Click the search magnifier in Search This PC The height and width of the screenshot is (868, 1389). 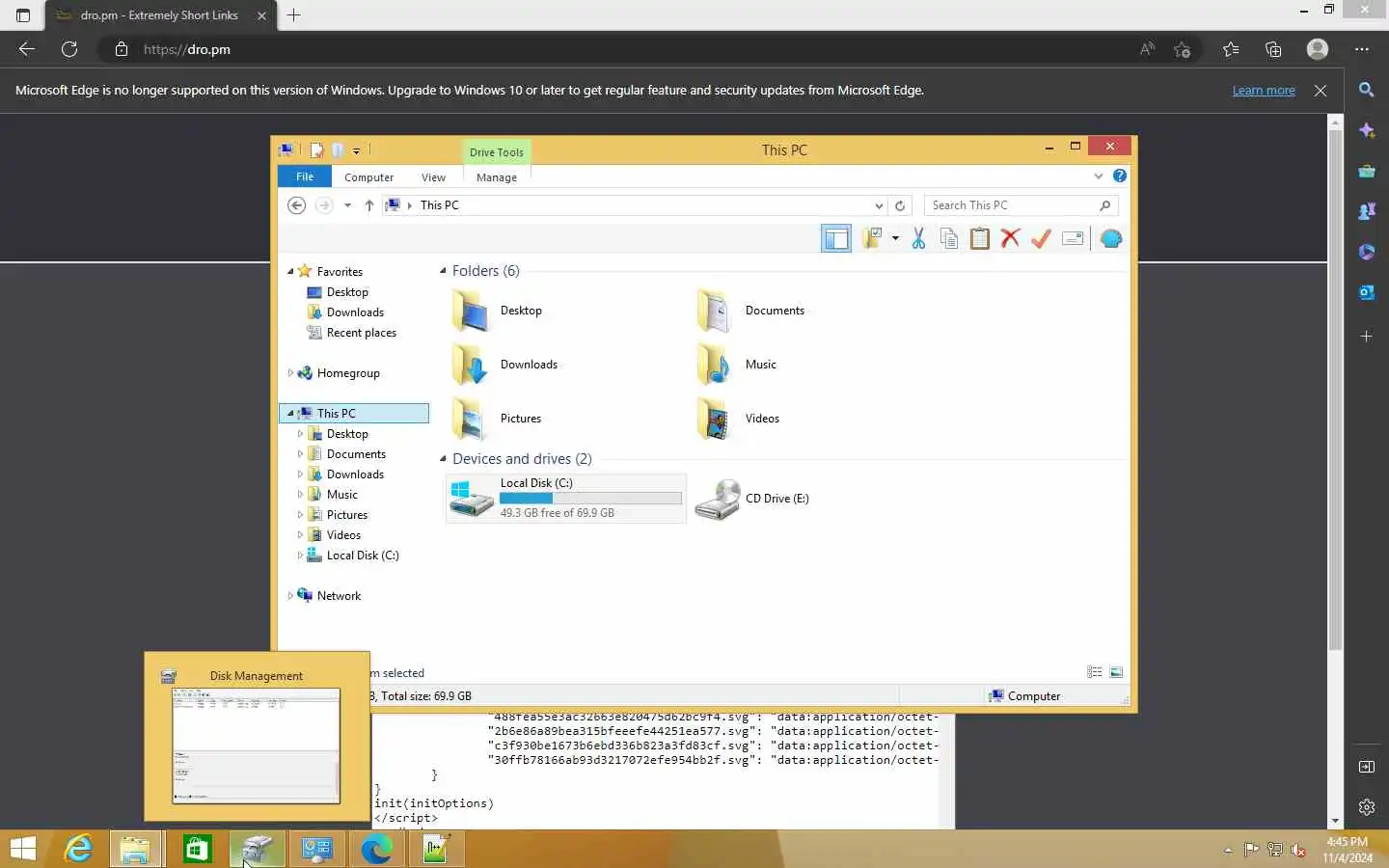click(x=1105, y=205)
